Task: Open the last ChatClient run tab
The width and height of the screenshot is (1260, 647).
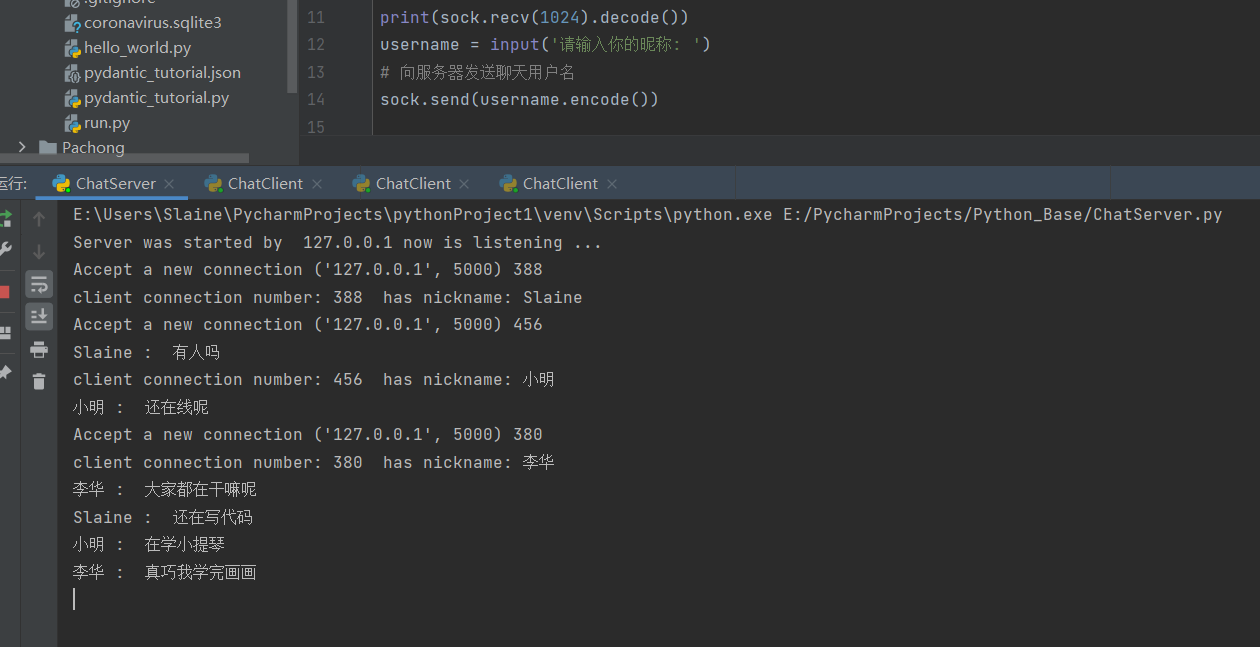Action: 560,183
